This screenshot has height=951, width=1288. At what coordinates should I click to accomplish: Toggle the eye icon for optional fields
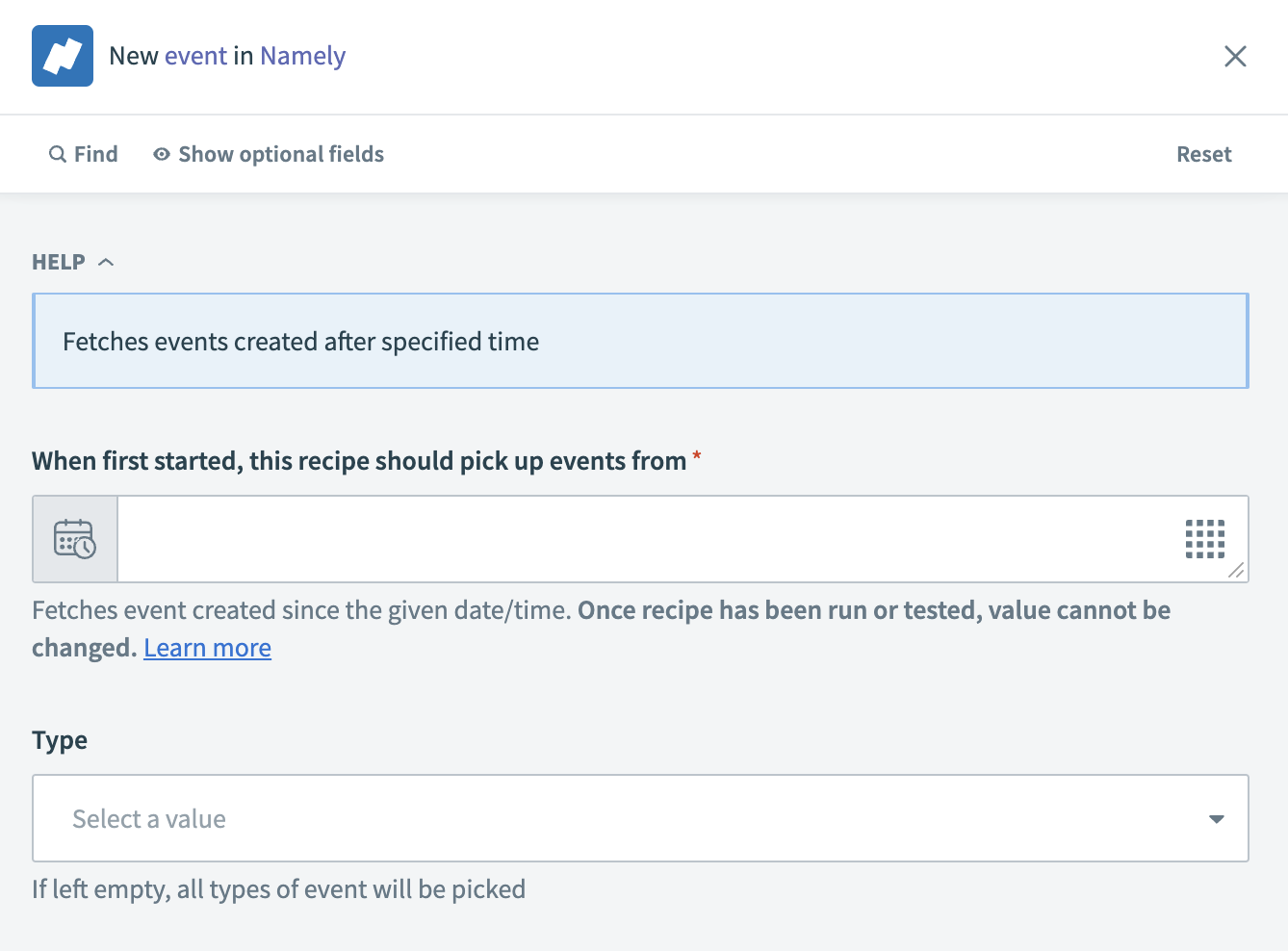[x=162, y=154]
